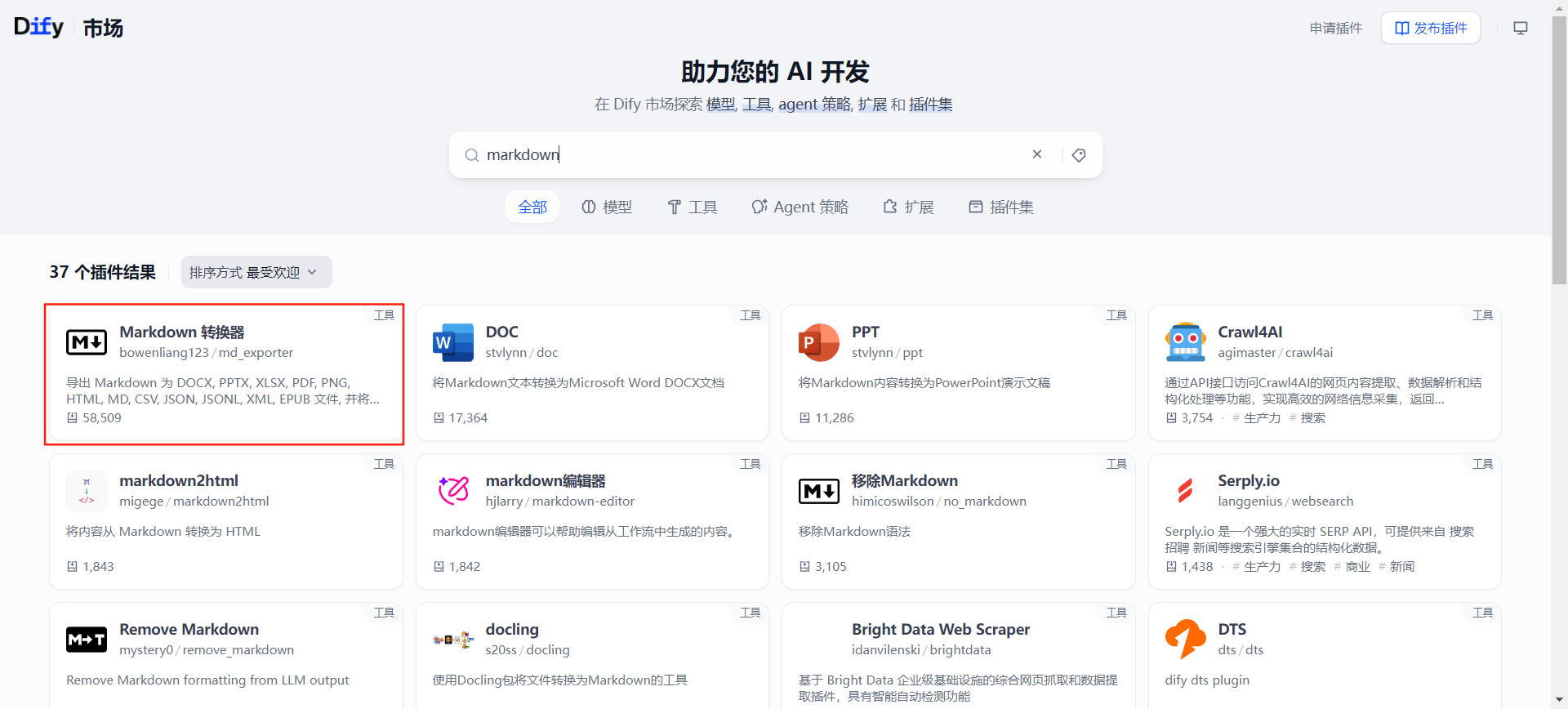Open the DOC plugin title

tap(501, 332)
